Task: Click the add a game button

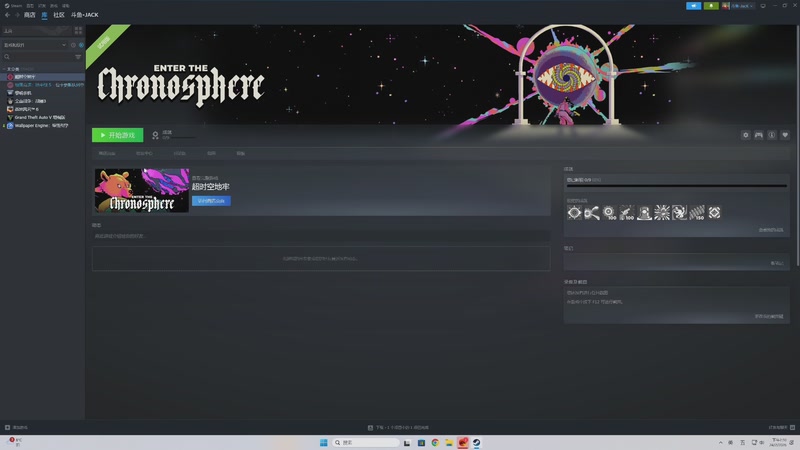Action: pyautogui.click(x=16, y=428)
